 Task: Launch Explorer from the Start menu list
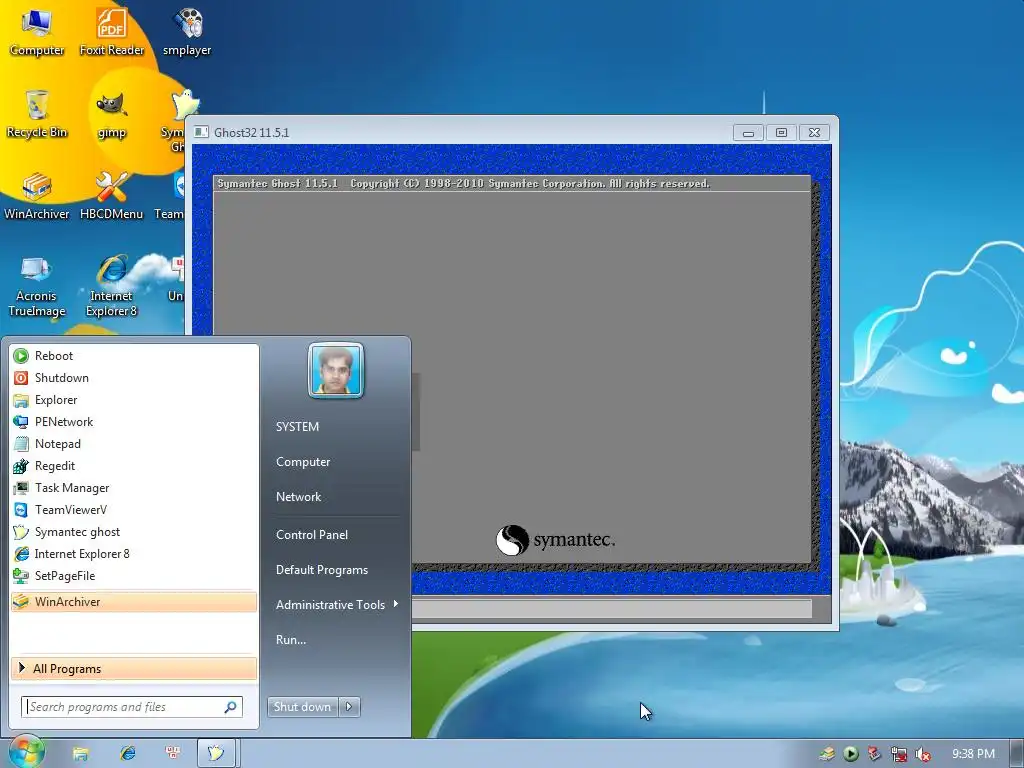pyautogui.click(x=134, y=400)
